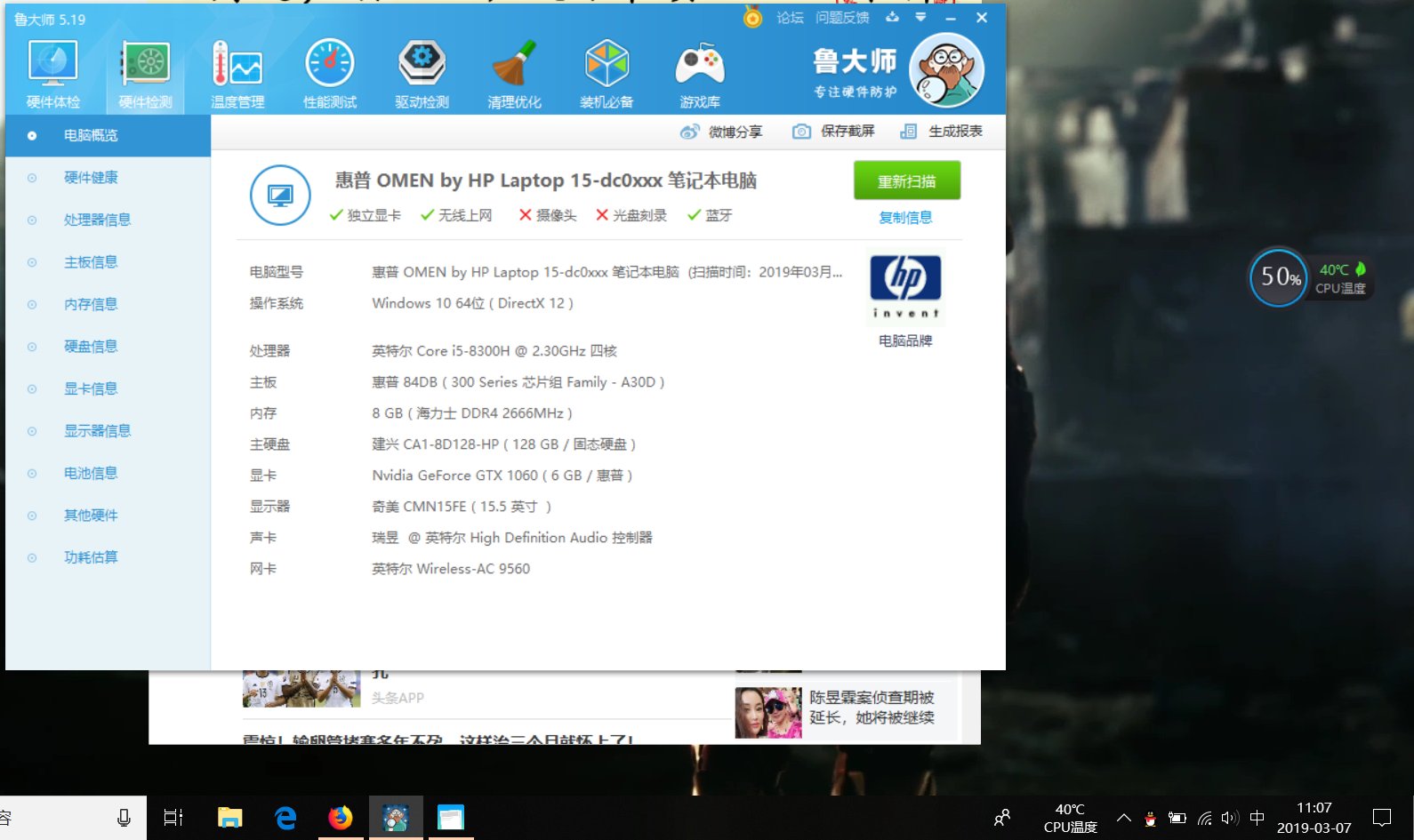Click the processor value 英特尔 Core i5-8300H
1414x840 pixels.
pyautogui.click(x=494, y=351)
